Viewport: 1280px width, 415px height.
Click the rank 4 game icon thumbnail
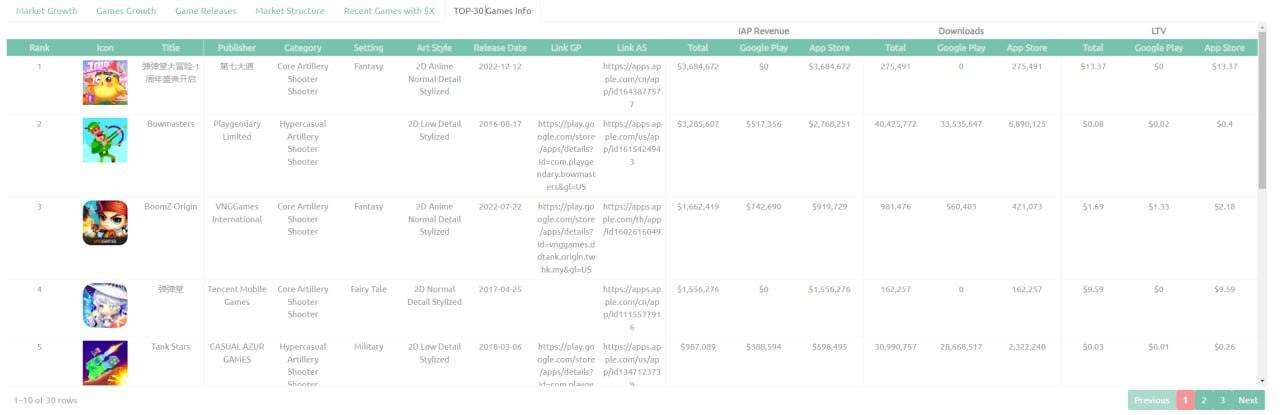click(105, 306)
